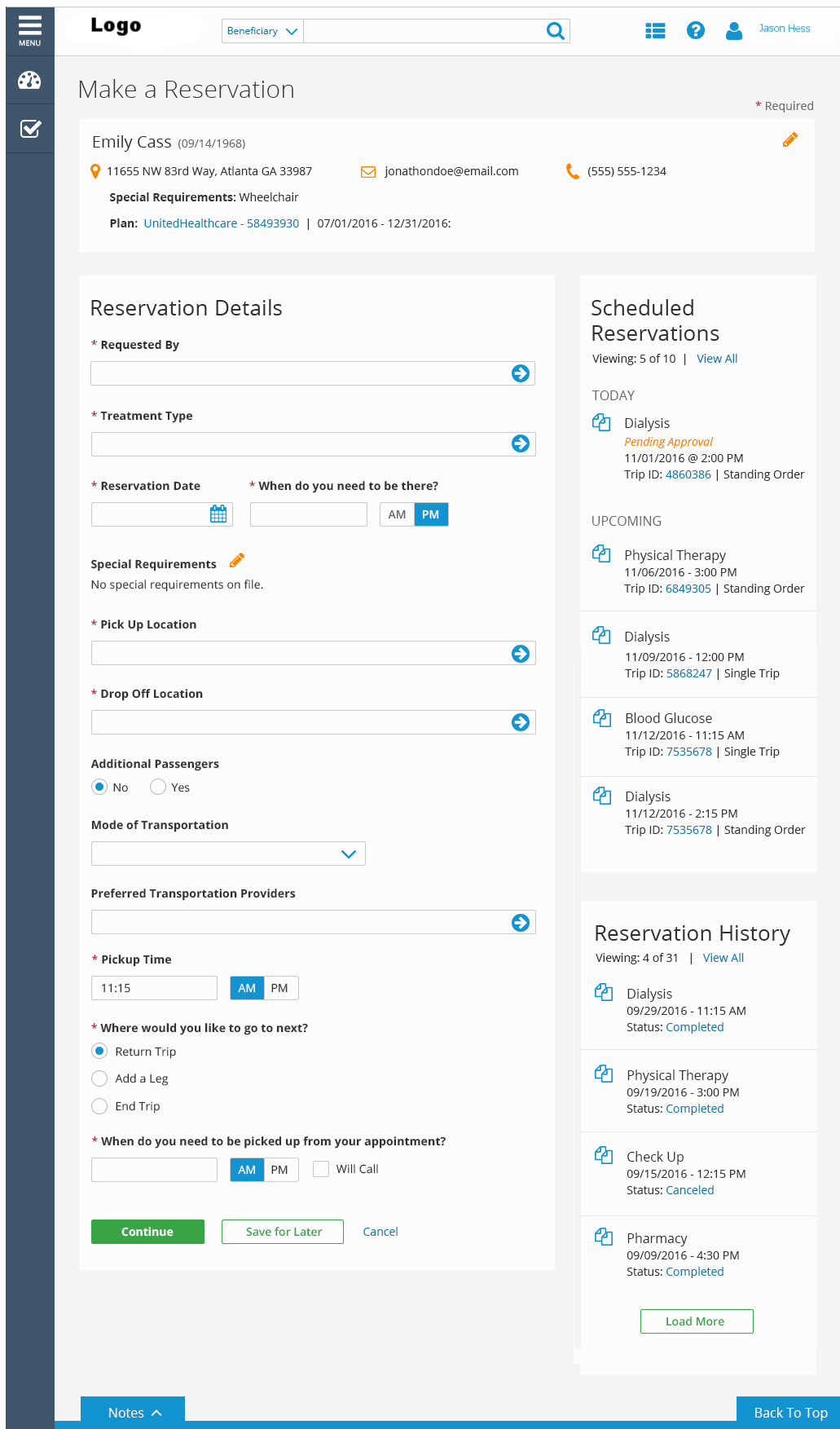The image size is (840, 1429).
Task: Click the Pick Up Location arrow icon
Action: [521, 654]
